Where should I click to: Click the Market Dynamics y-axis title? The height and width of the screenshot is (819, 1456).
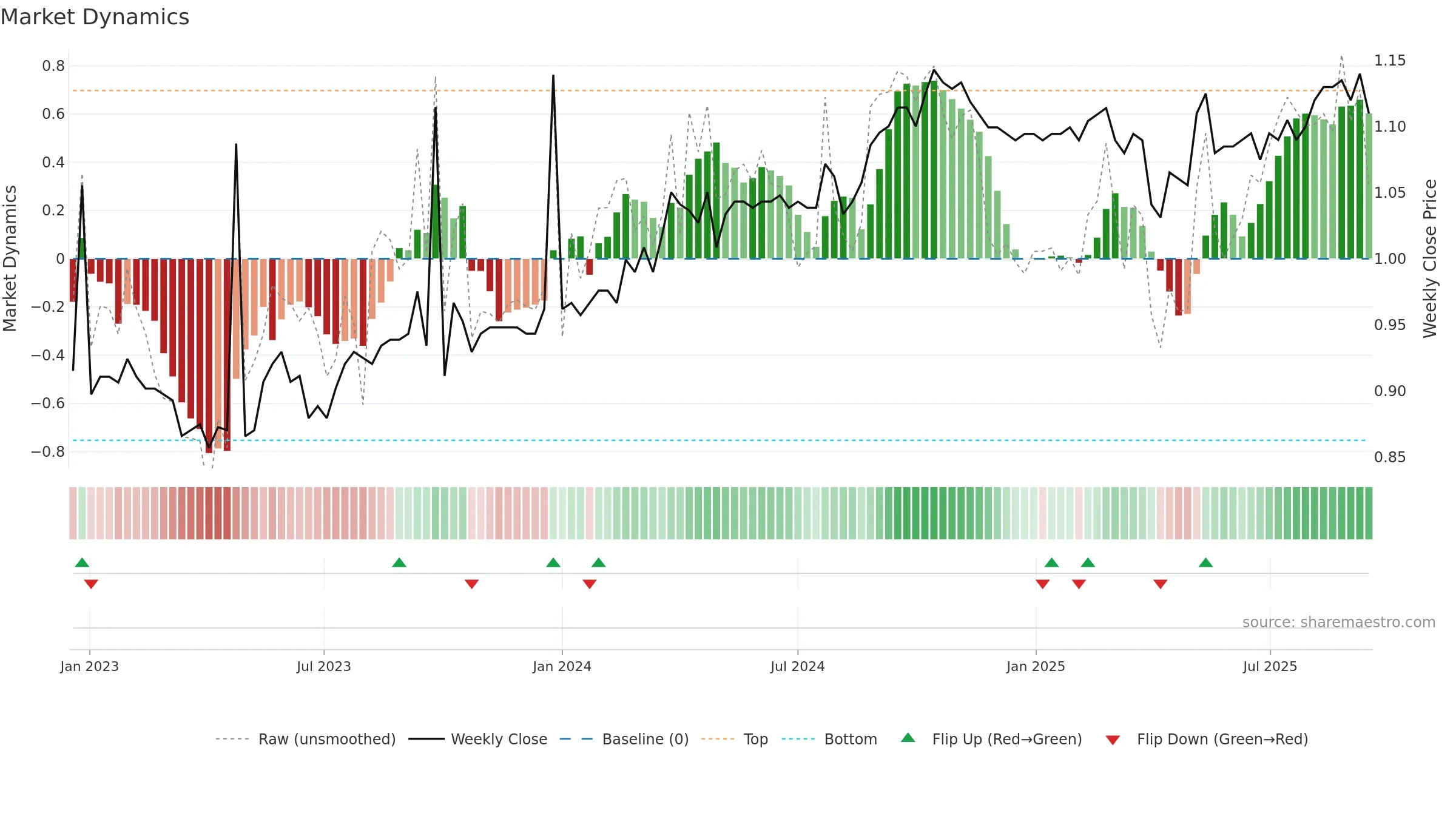click(x=10, y=258)
